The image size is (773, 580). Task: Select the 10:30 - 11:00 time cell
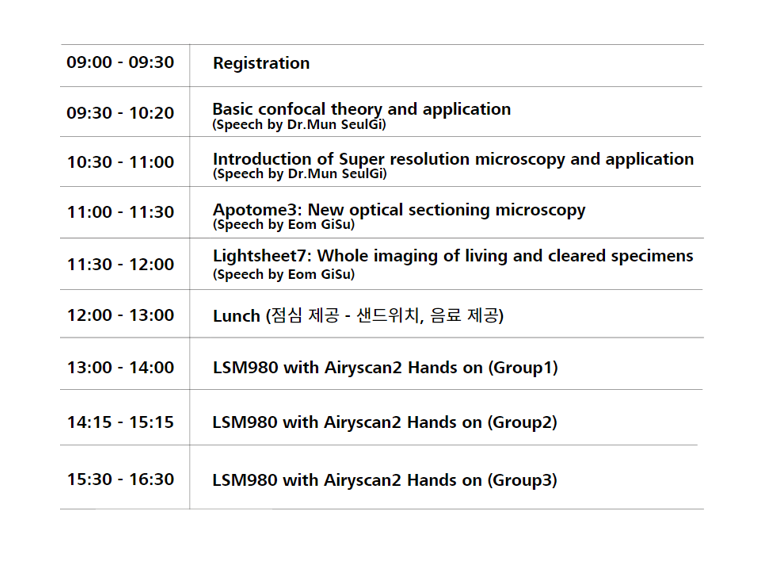[120, 162]
